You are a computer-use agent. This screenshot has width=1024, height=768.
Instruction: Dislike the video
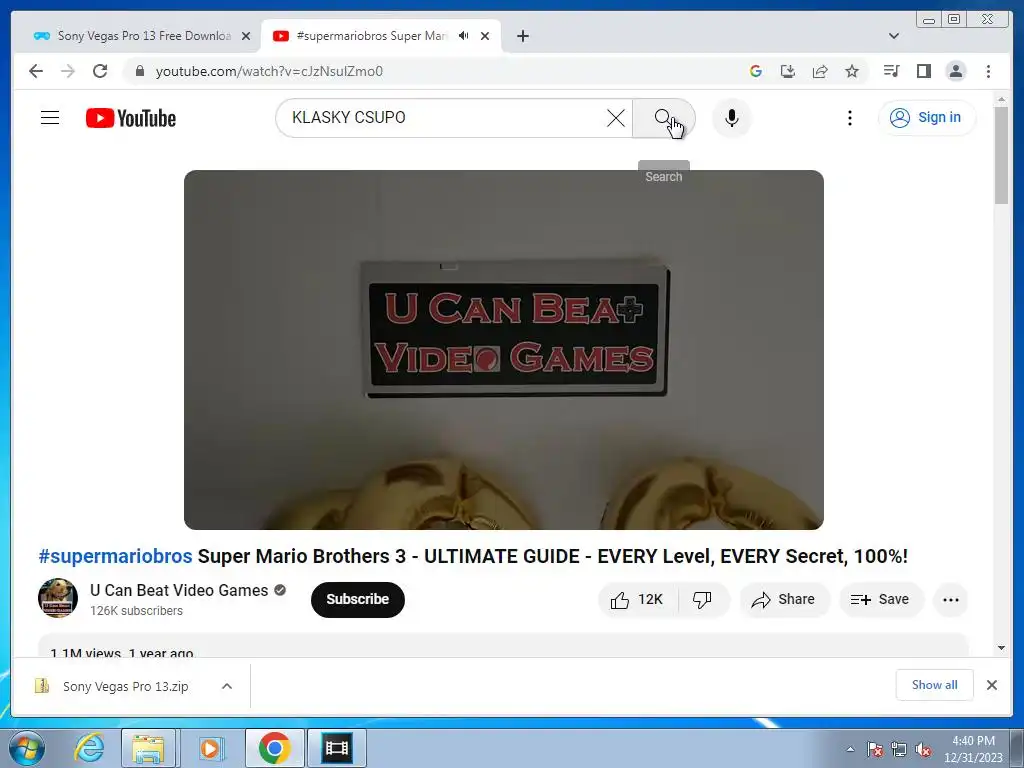pos(703,600)
